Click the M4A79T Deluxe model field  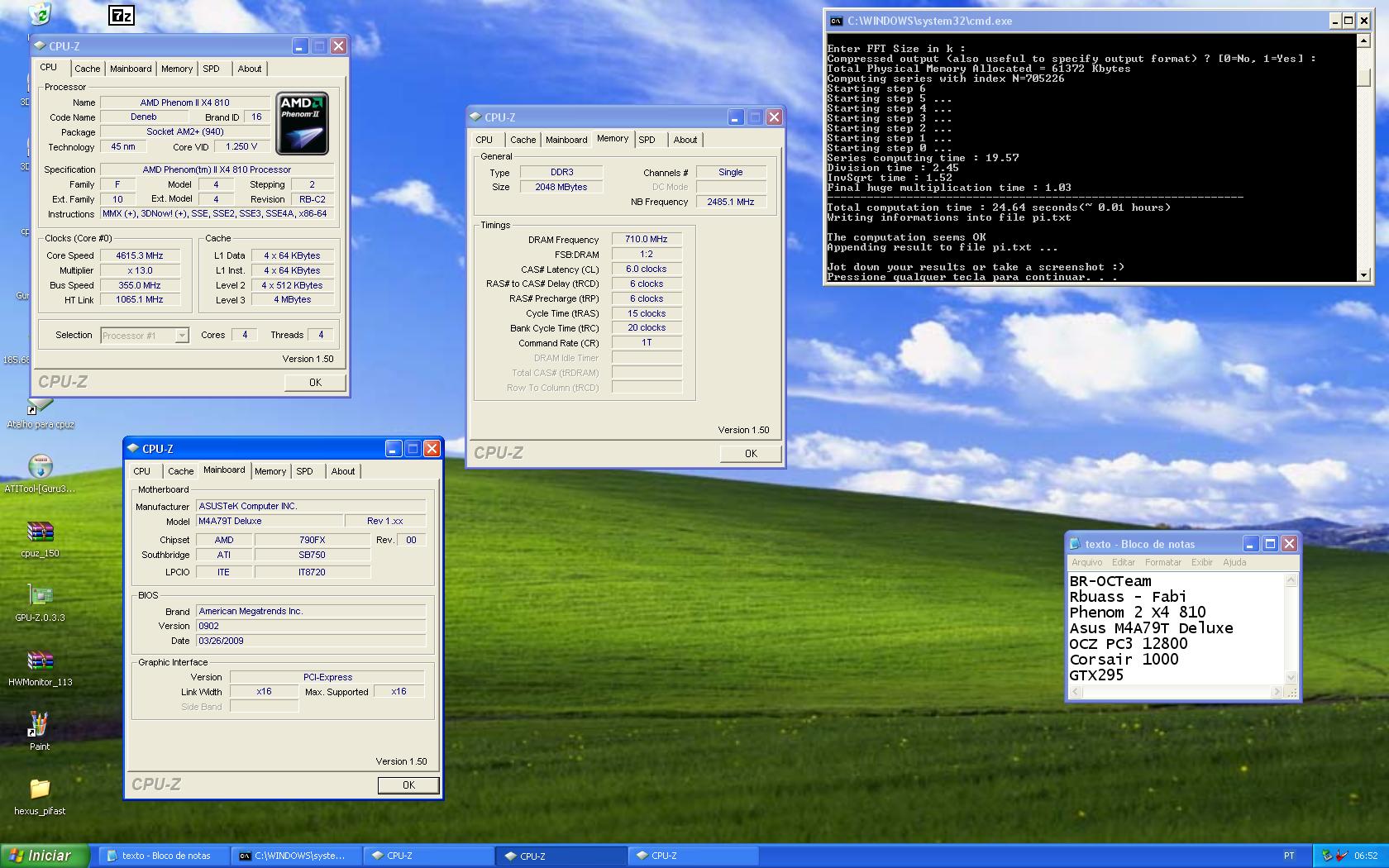[x=270, y=521]
